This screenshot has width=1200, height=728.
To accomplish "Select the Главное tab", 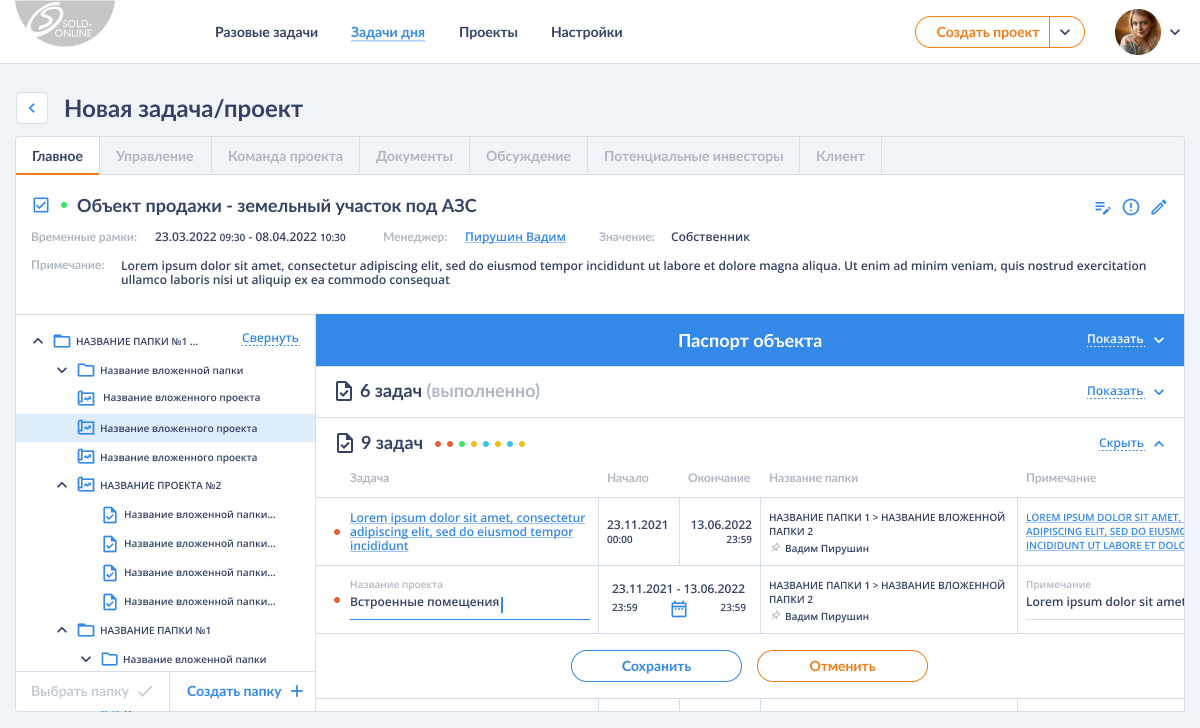I will pyautogui.click(x=57, y=156).
